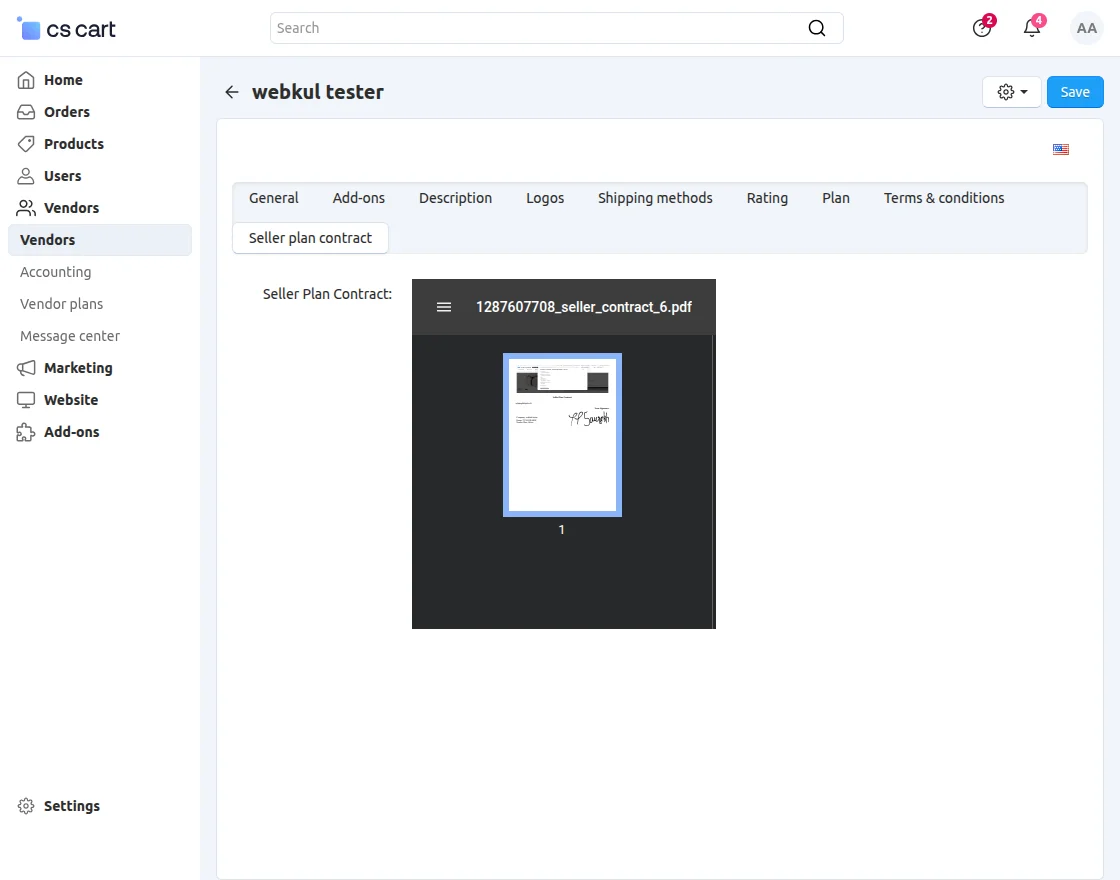
Task: Click the CS-Cart logo
Action: pyautogui.click(x=67, y=29)
